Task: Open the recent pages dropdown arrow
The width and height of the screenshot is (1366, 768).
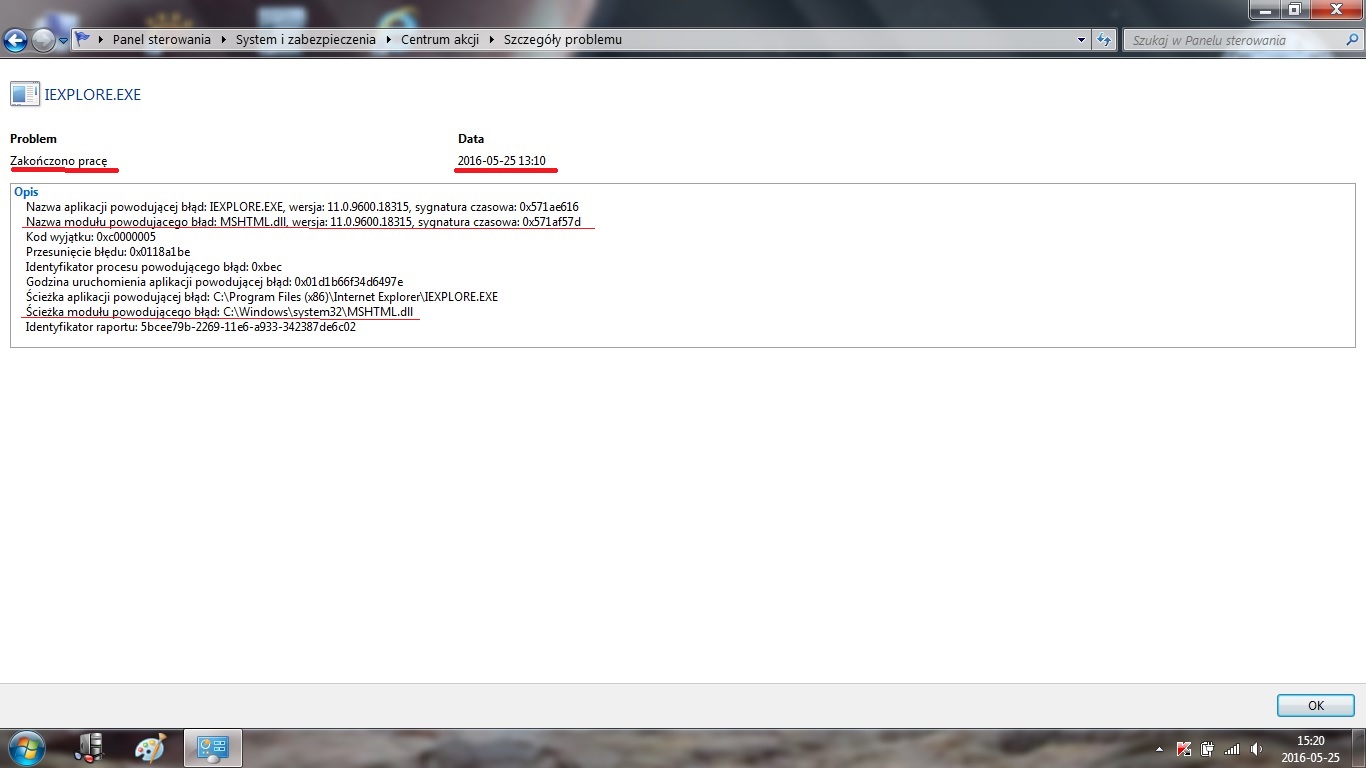Action: click(64, 41)
